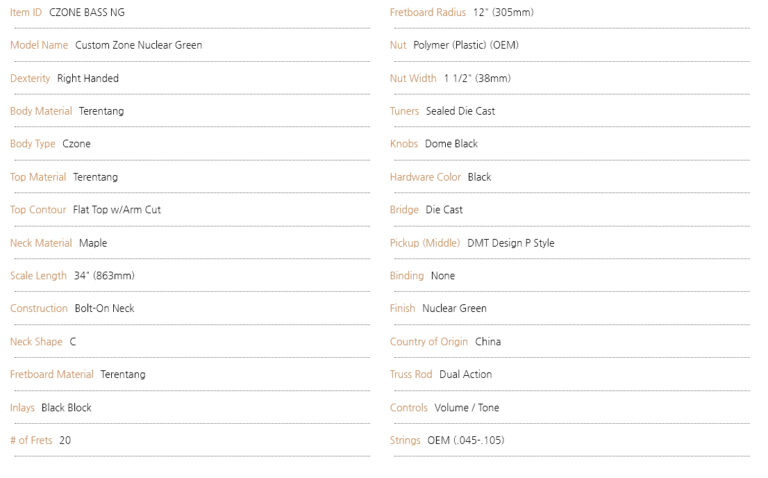This screenshot has height=478, width=768.
Task: Click the Tuners label
Action: tap(404, 111)
